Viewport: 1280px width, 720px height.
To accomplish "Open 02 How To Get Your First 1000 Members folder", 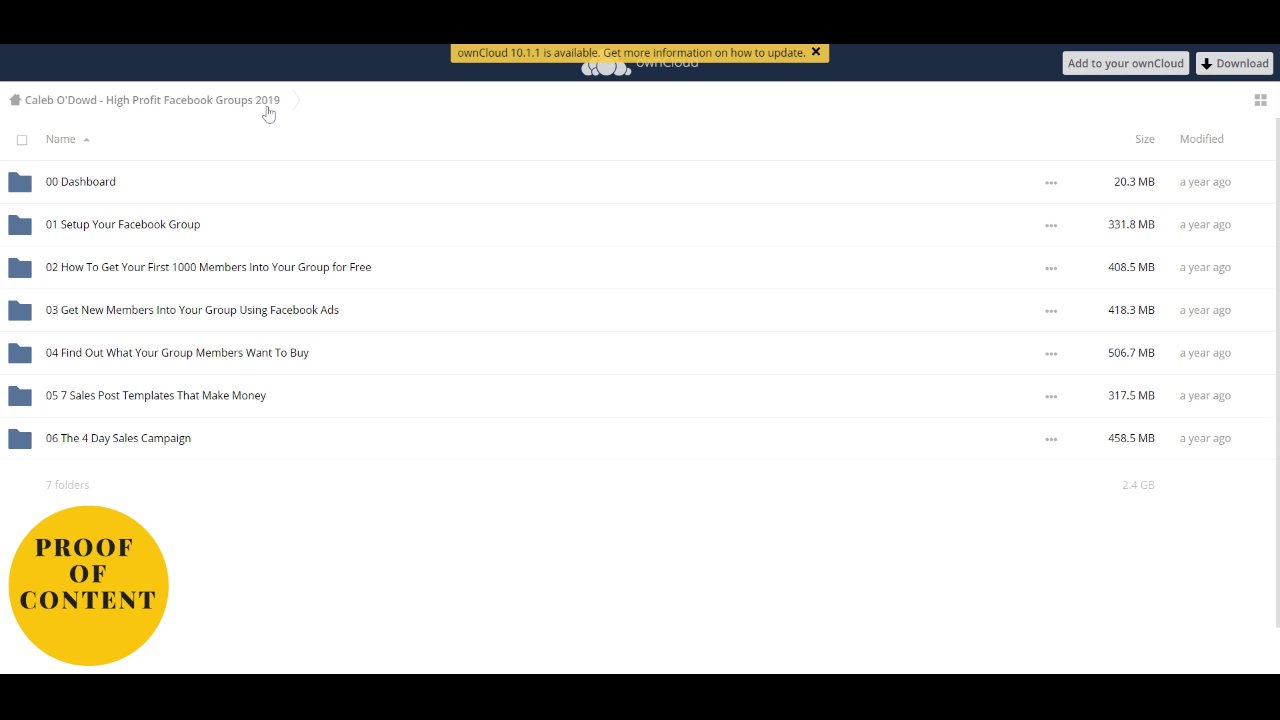I will 208,267.
